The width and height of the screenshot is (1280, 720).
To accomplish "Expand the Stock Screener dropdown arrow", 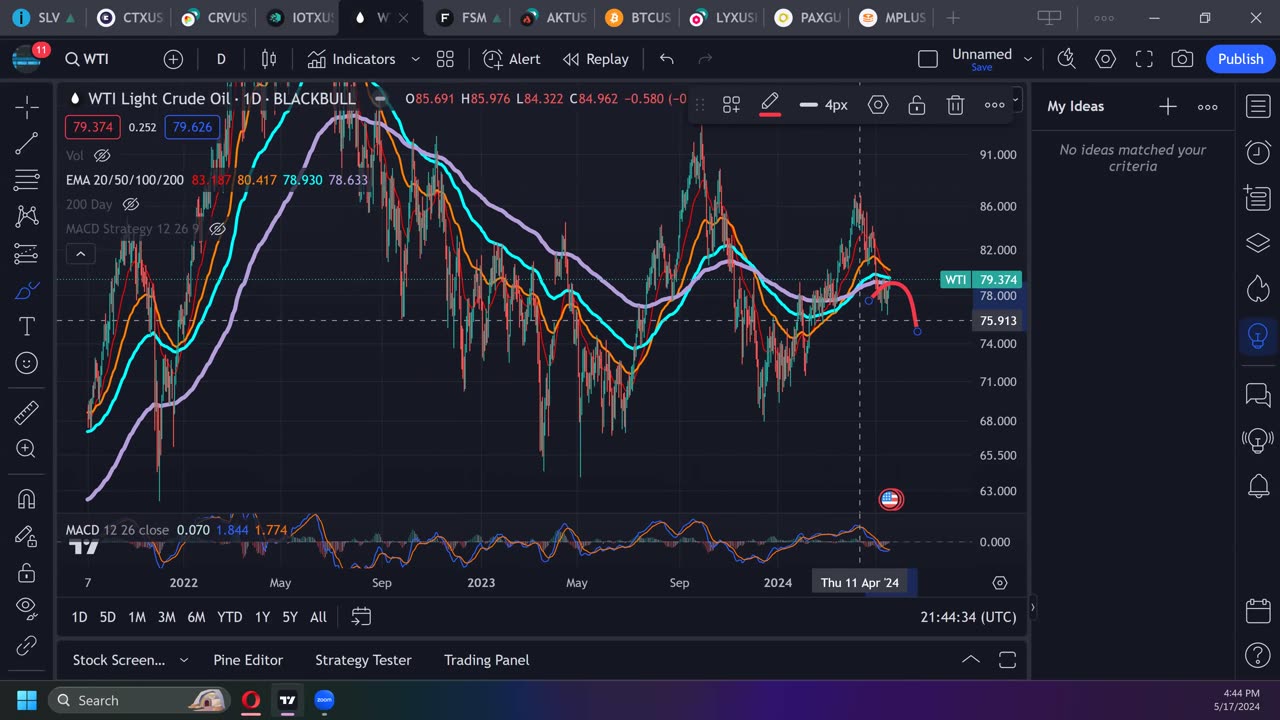I will (183, 660).
